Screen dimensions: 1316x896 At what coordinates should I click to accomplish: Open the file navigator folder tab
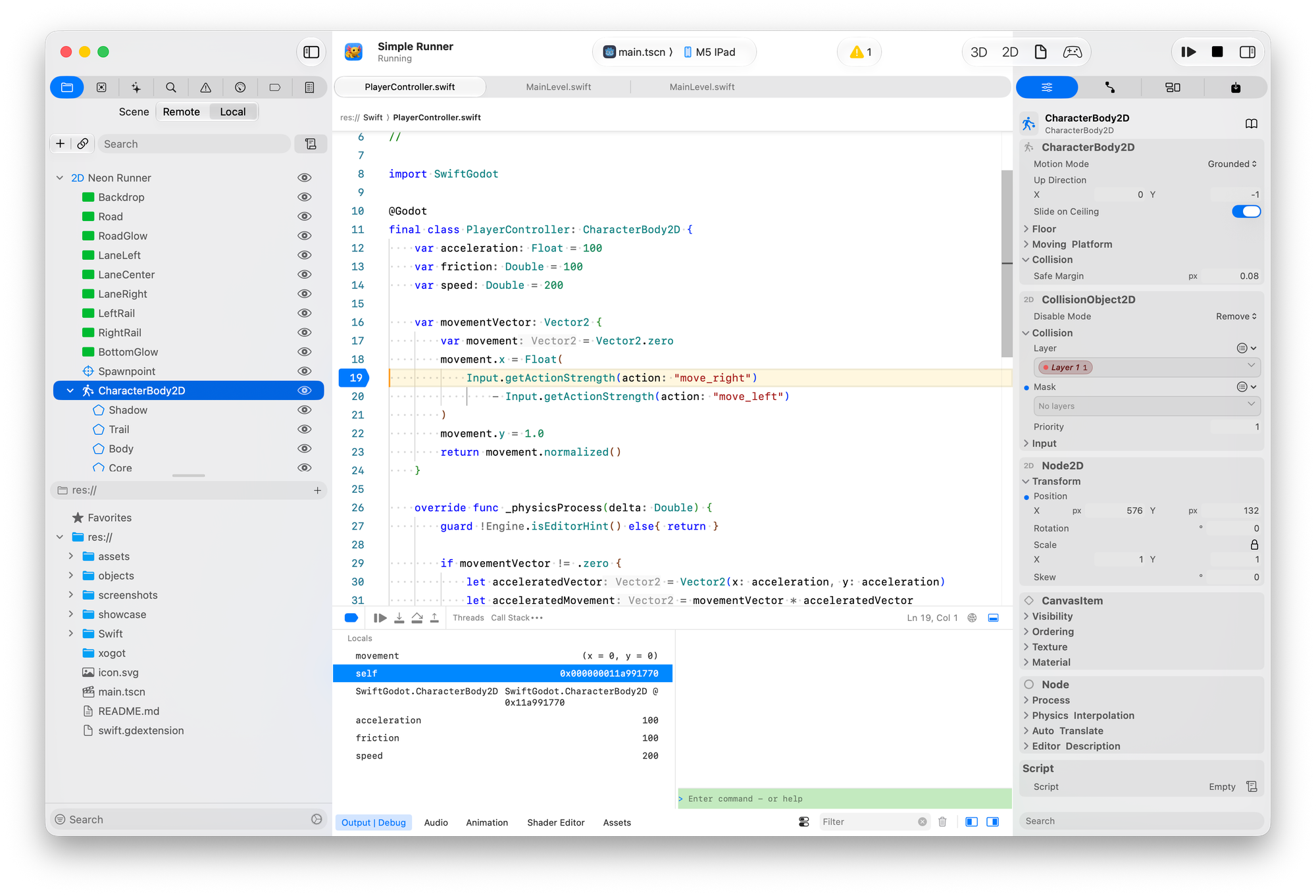click(x=67, y=87)
